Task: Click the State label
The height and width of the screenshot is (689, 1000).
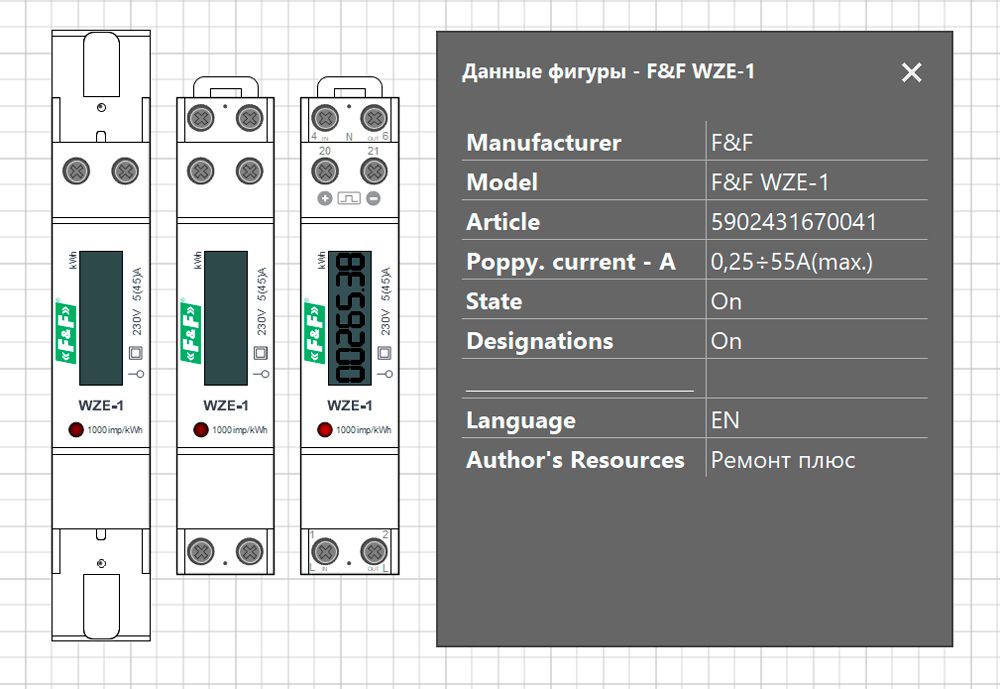Action: point(494,301)
